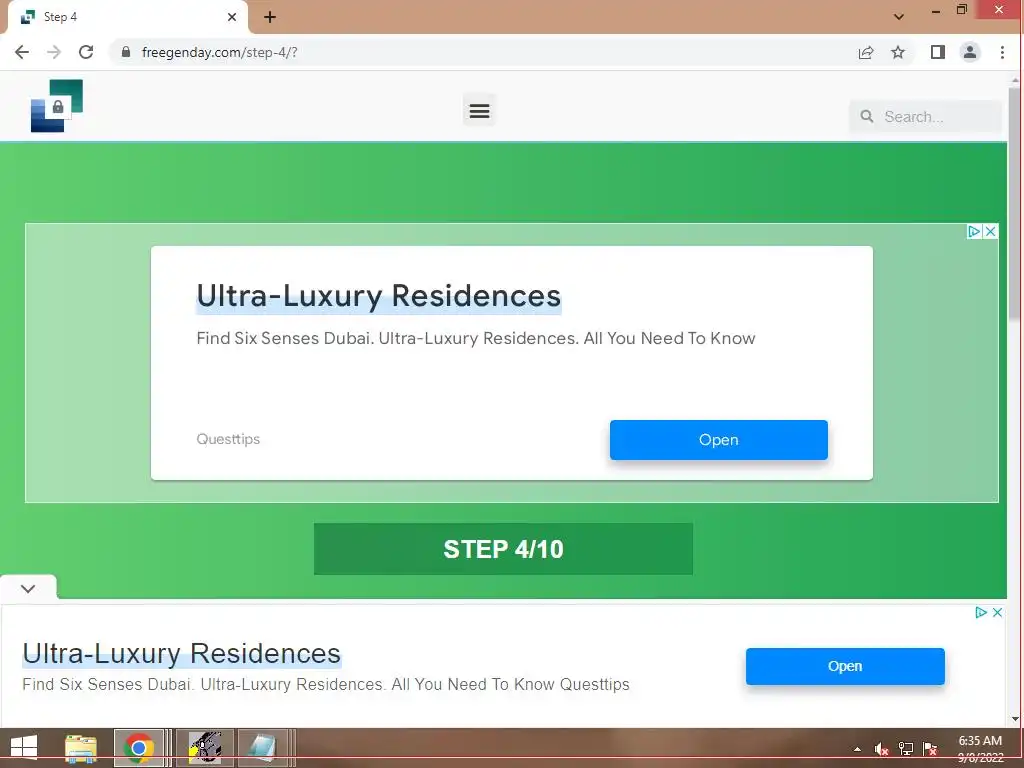This screenshot has height=768, width=1024.
Task: Click the site Search field
Action: point(925,117)
